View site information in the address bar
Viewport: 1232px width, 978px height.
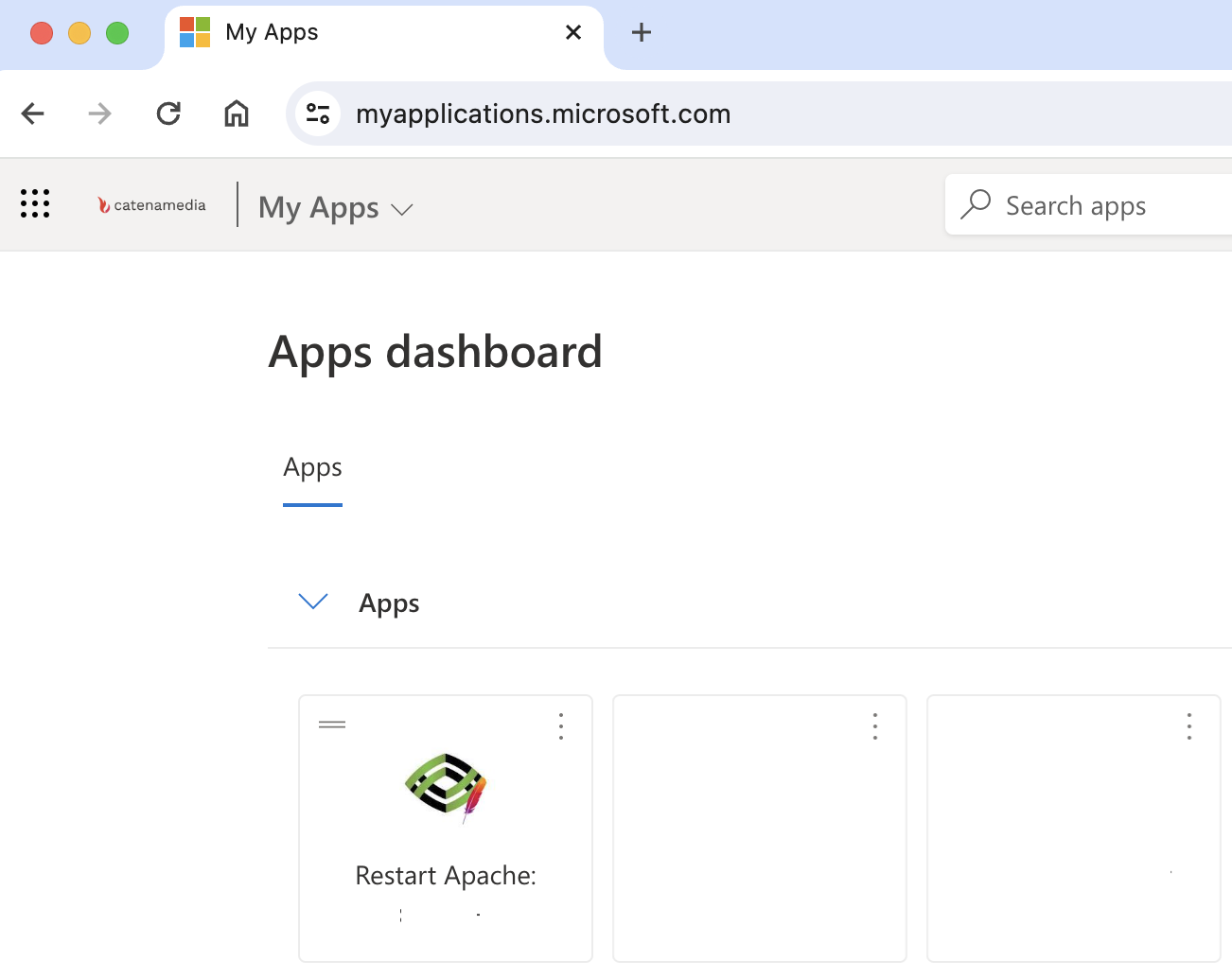point(318,114)
